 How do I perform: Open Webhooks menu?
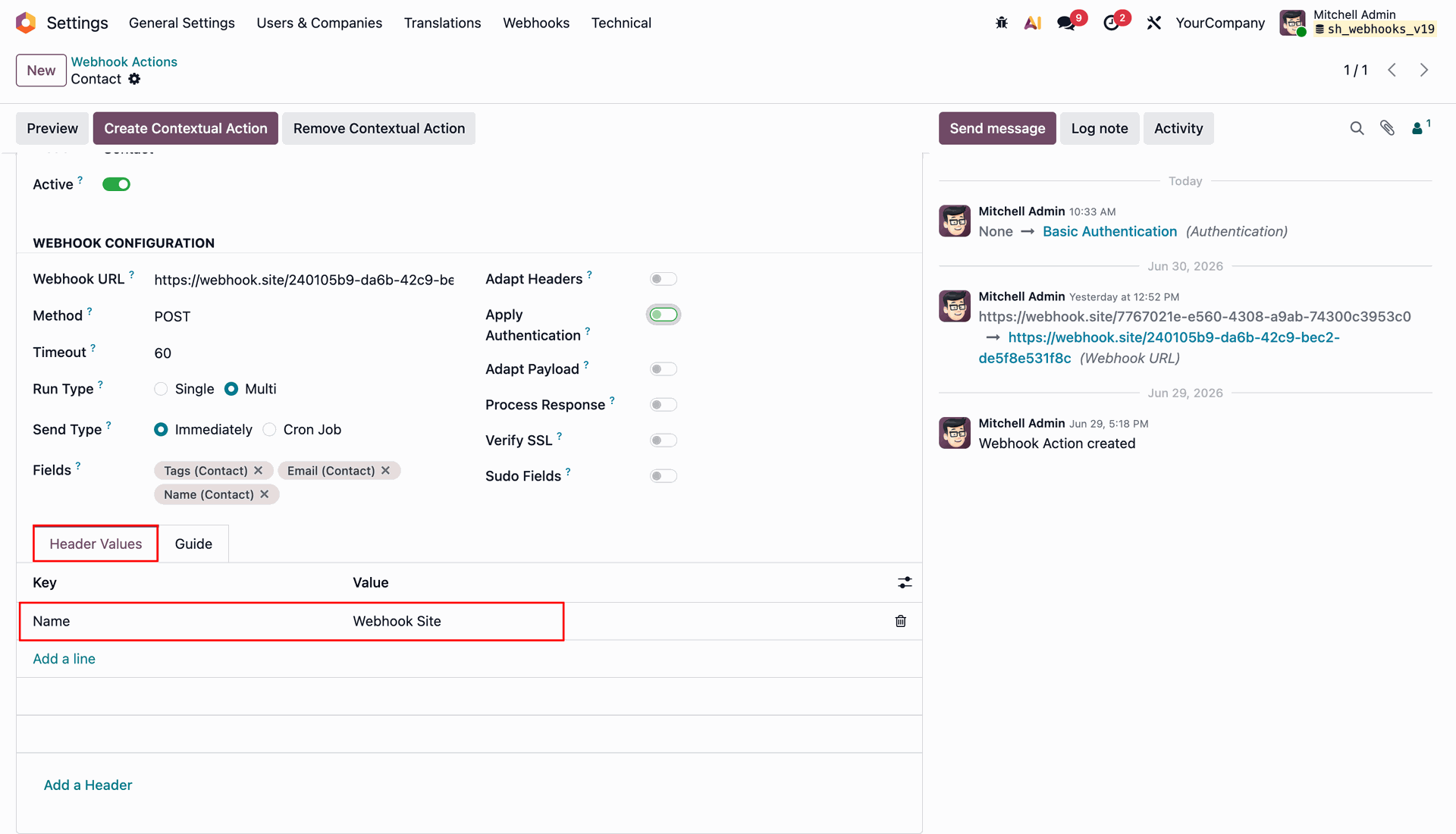536,23
